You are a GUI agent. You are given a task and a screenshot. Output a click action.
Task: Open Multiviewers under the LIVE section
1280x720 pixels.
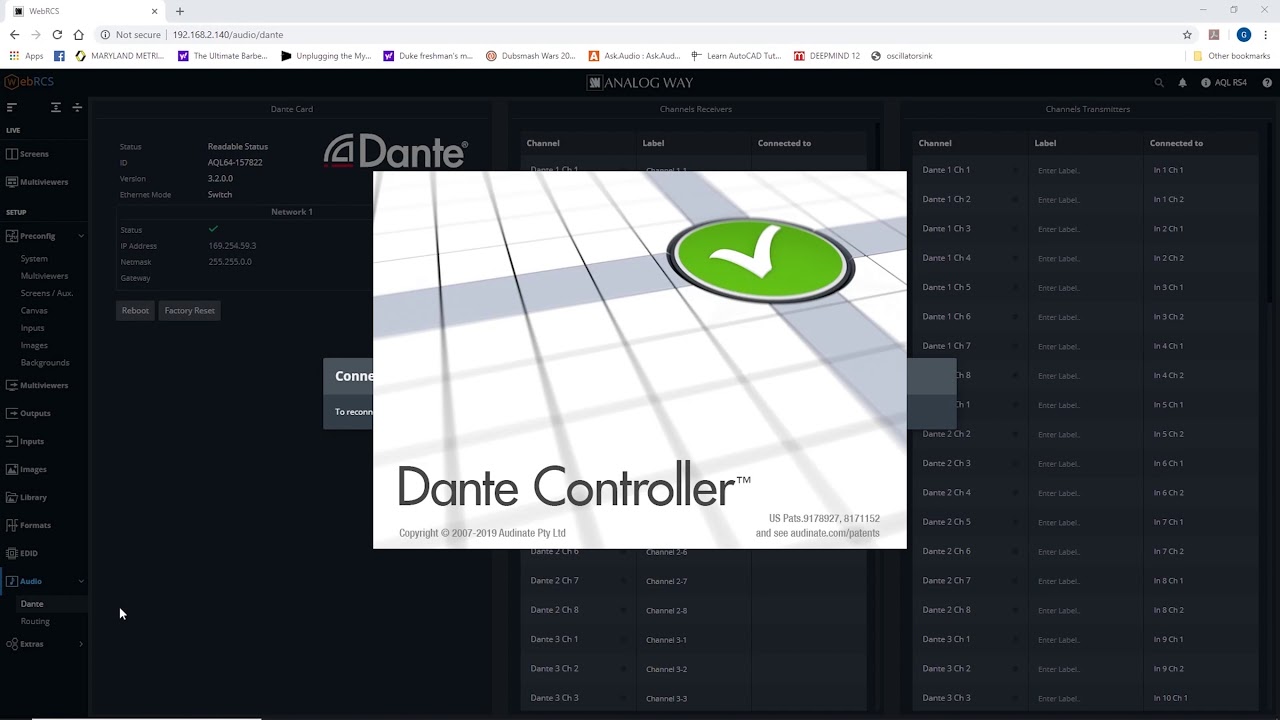tap(37, 182)
